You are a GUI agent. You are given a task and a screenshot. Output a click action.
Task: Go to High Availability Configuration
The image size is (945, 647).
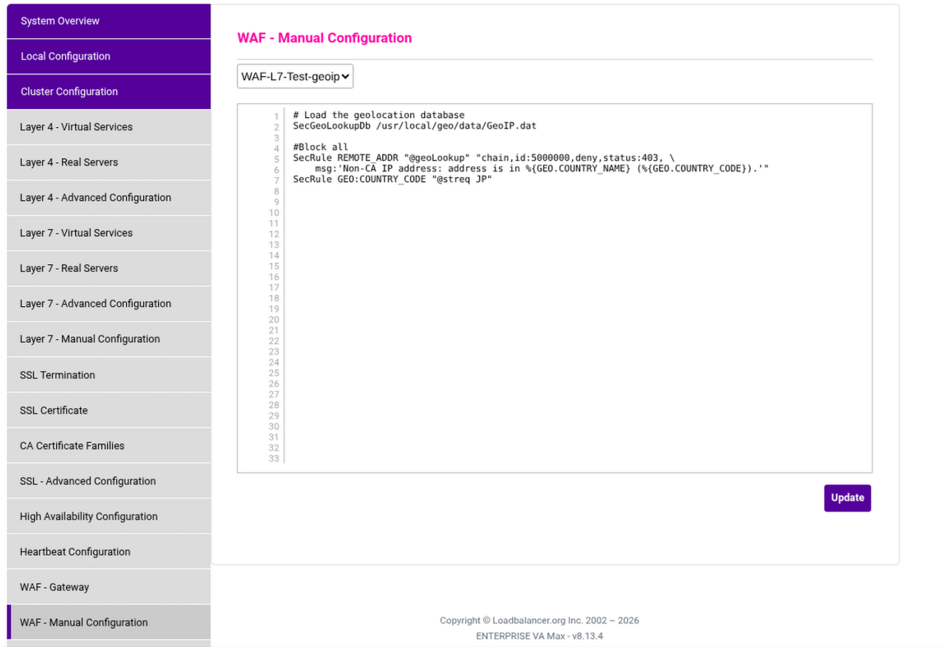[x=108, y=517]
